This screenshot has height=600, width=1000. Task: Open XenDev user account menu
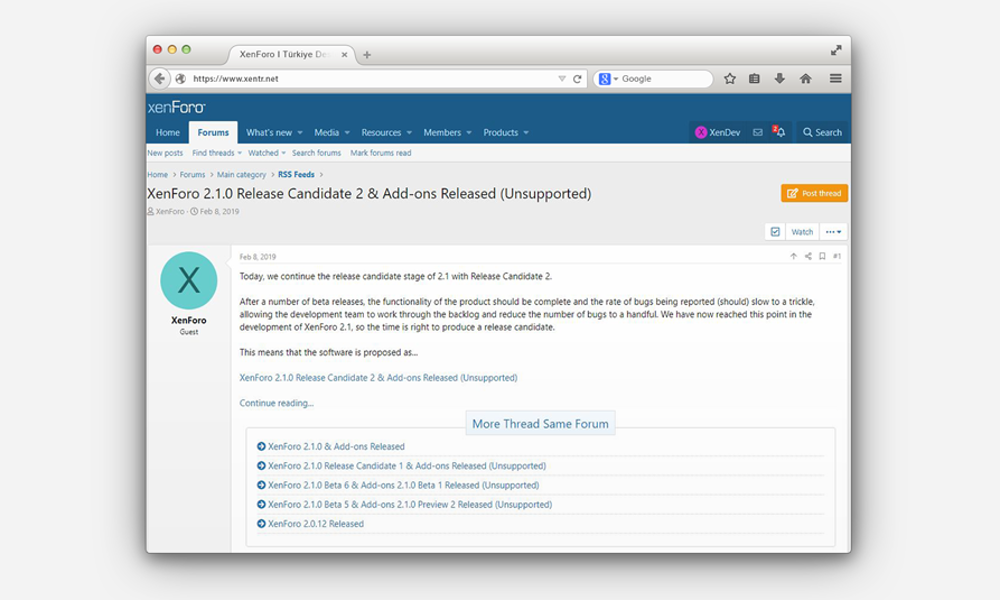tap(717, 133)
